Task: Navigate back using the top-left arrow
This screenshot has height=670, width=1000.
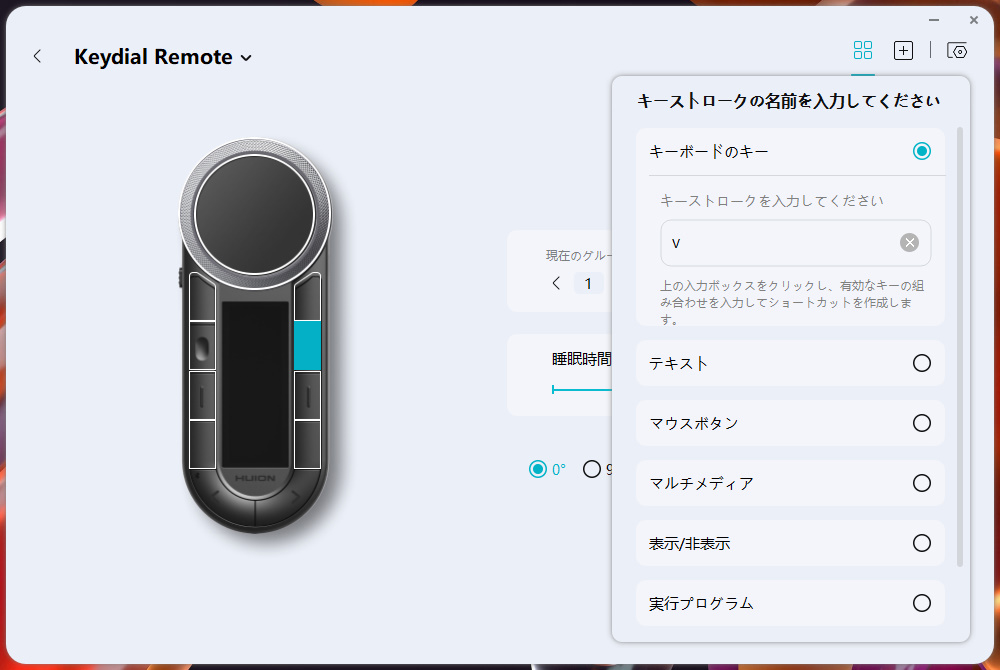Action: [x=37, y=56]
